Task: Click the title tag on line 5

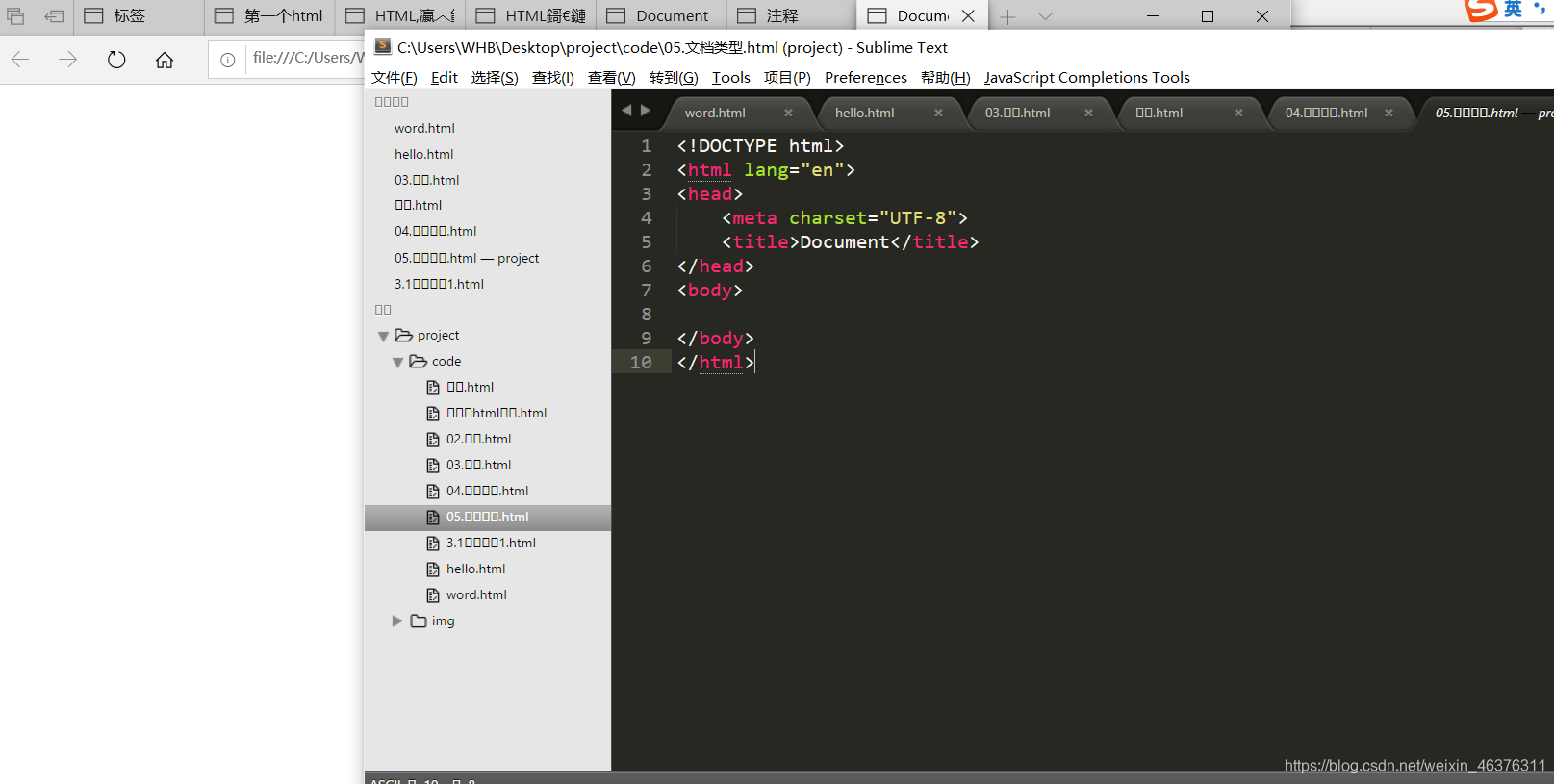Action: point(851,241)
